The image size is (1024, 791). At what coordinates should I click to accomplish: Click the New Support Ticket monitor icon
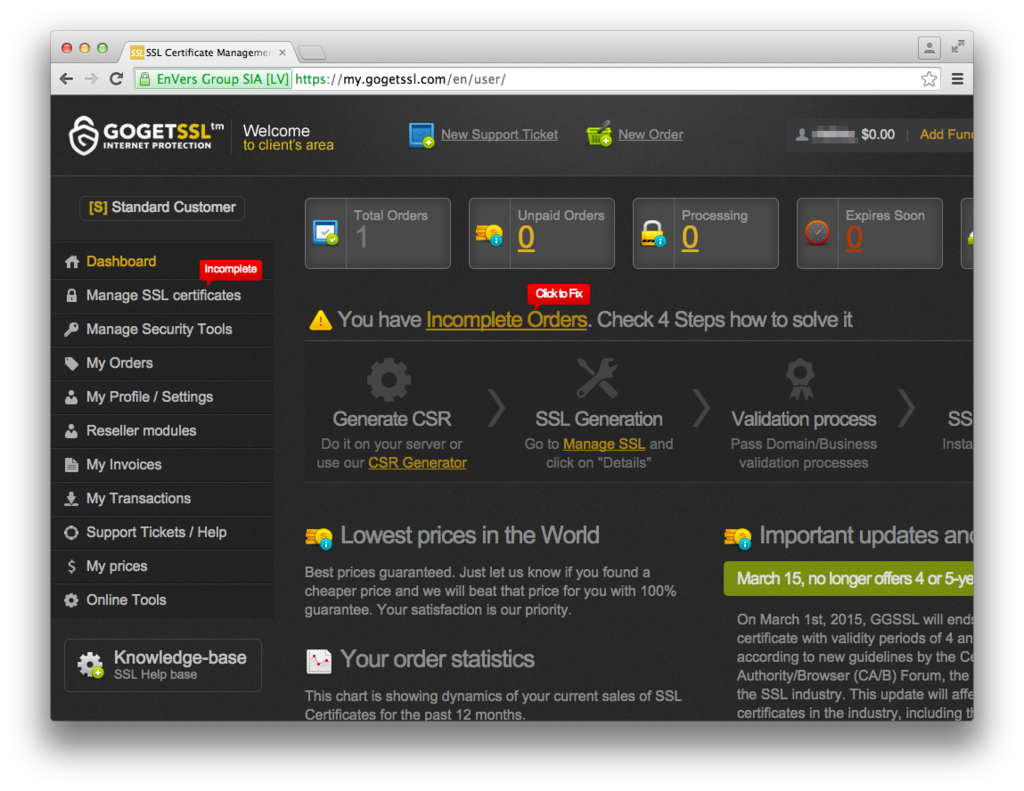[421, 135]
